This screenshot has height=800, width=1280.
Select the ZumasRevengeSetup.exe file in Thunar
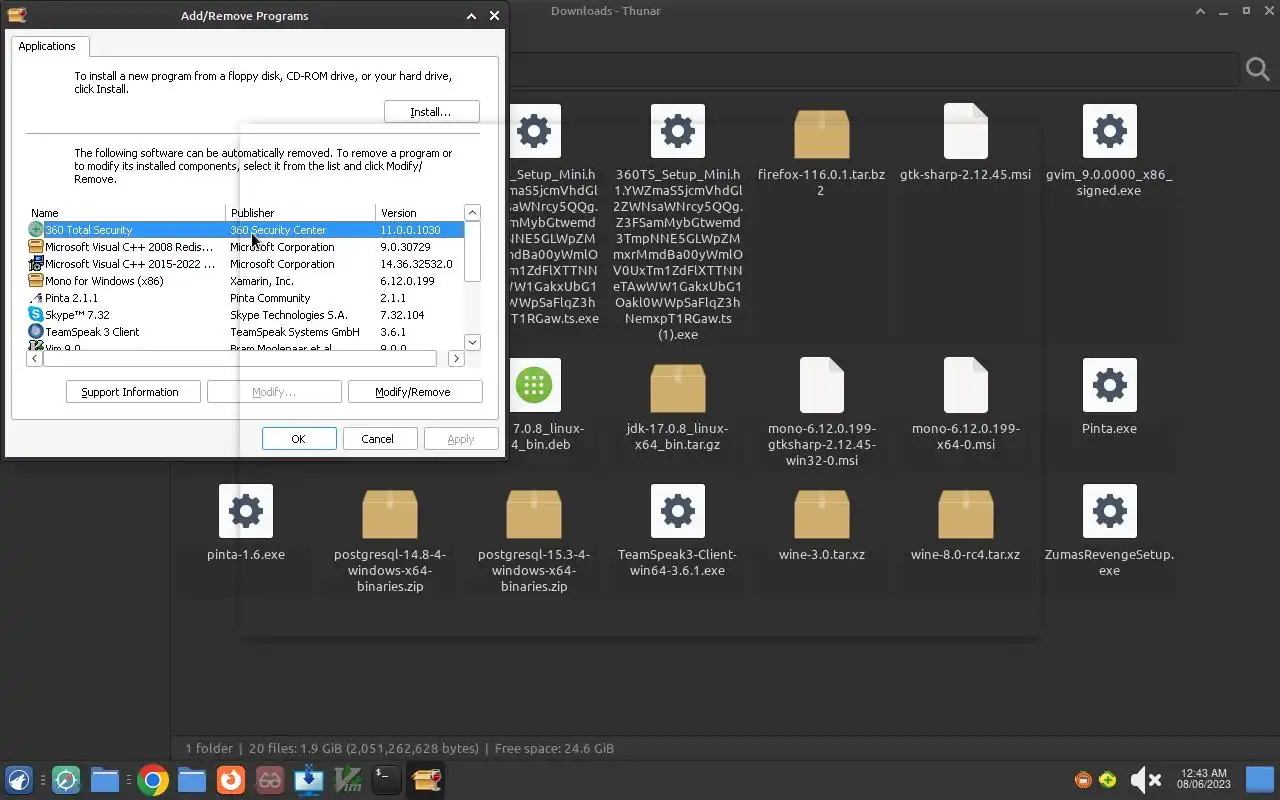point(1109,511)
